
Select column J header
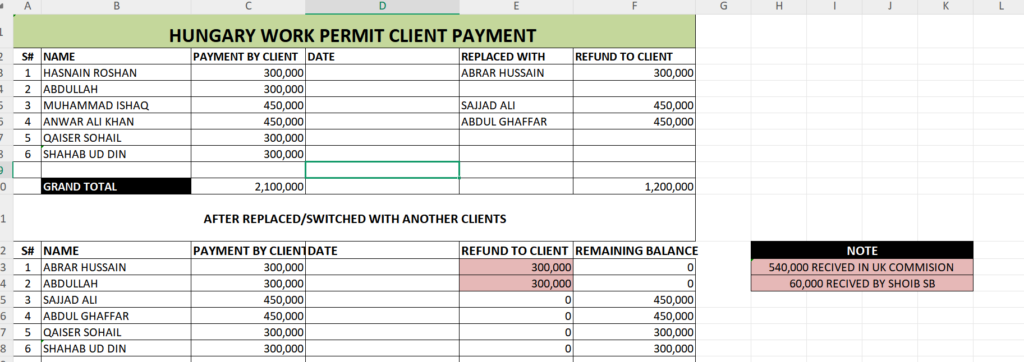coord(889,6)
